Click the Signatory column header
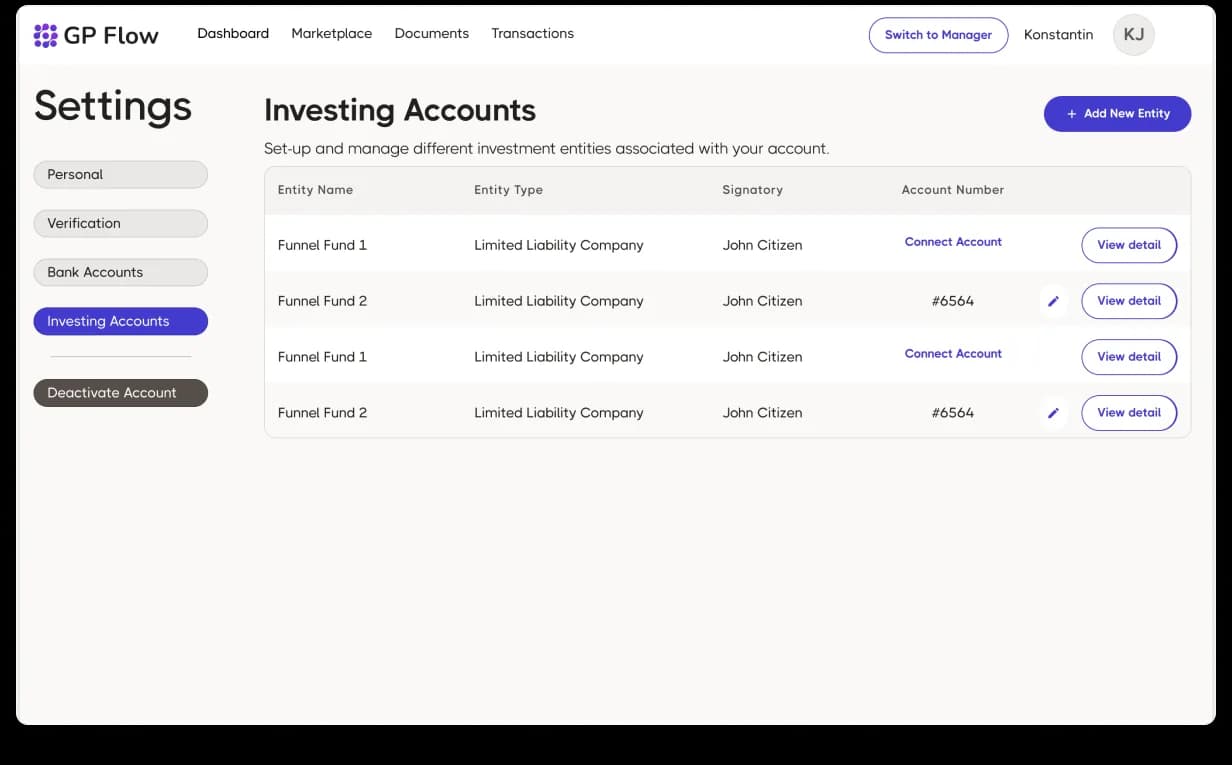 752,190
